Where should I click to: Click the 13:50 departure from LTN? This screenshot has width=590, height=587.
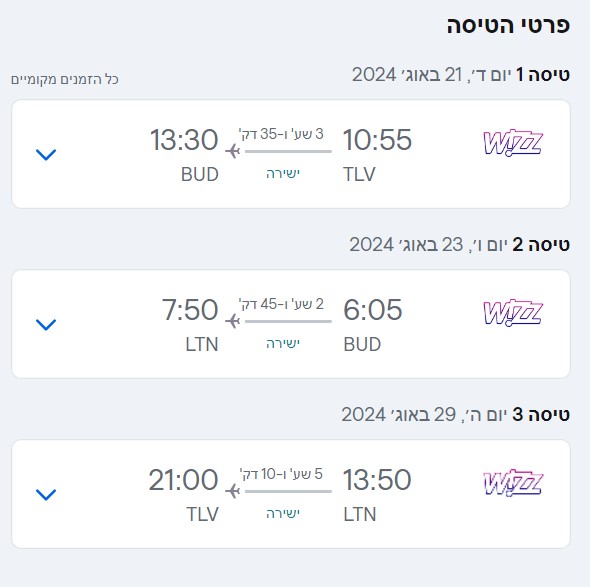(377, 479)
